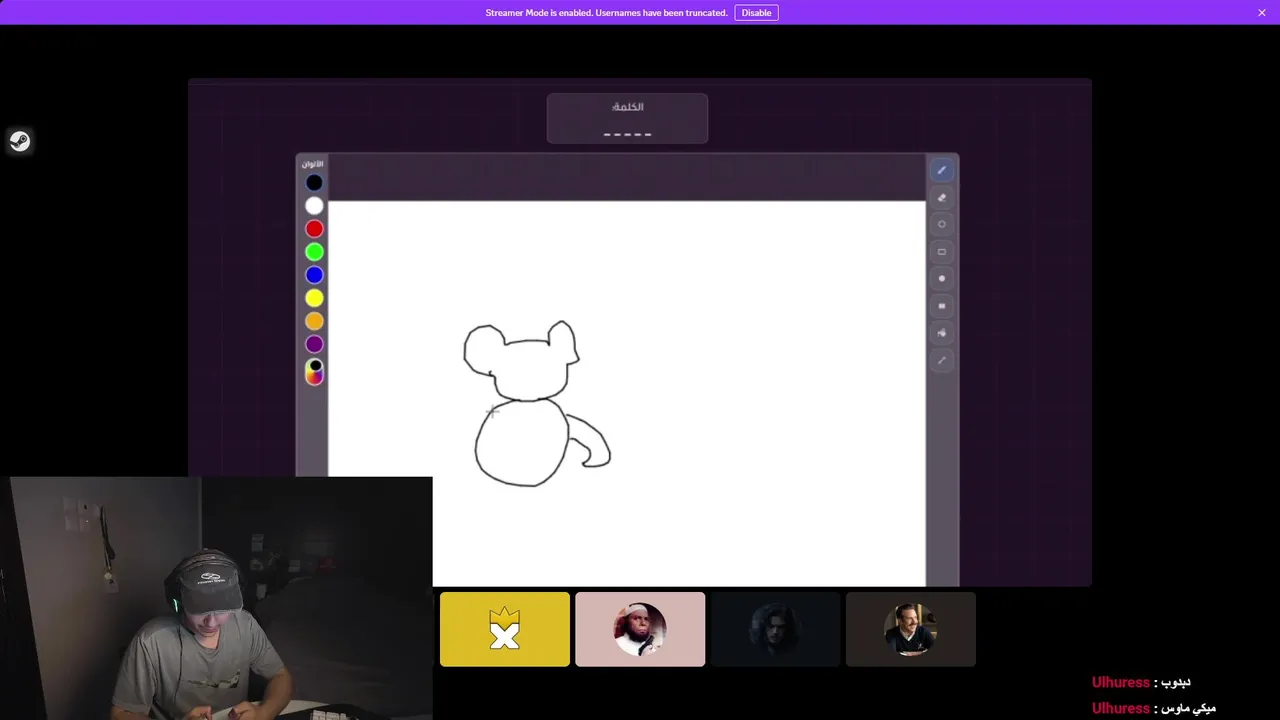Pick the green color swatch
1280x720 pixels.
coord(314,251)
